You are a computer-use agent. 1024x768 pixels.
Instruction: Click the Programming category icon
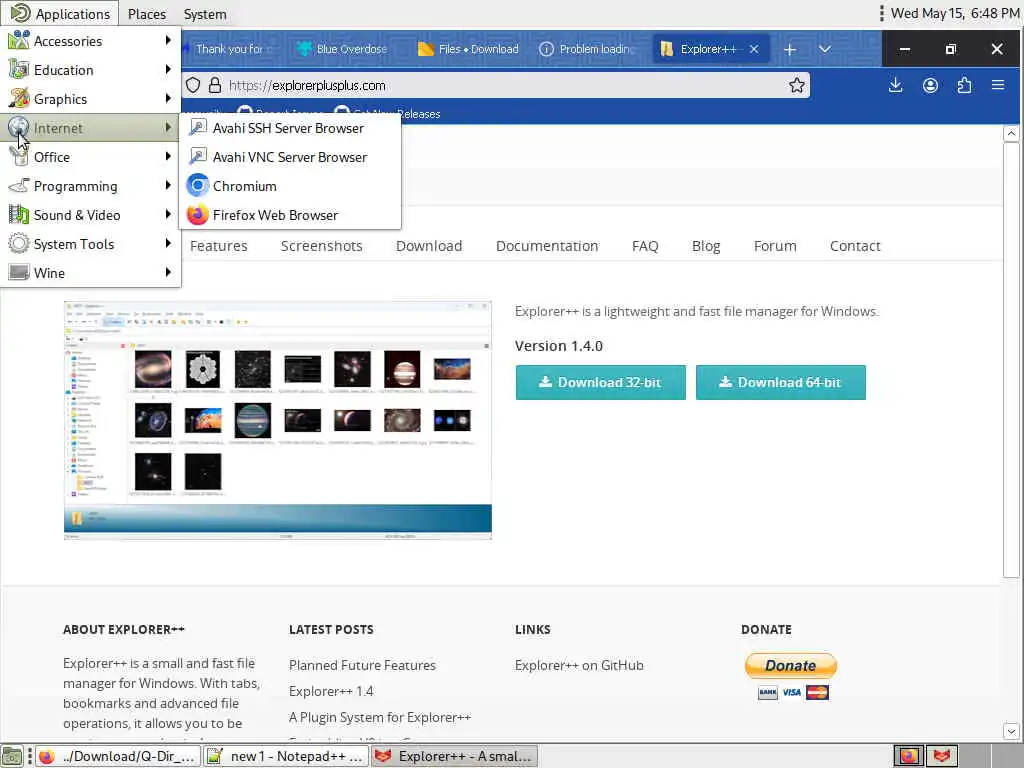18,185
